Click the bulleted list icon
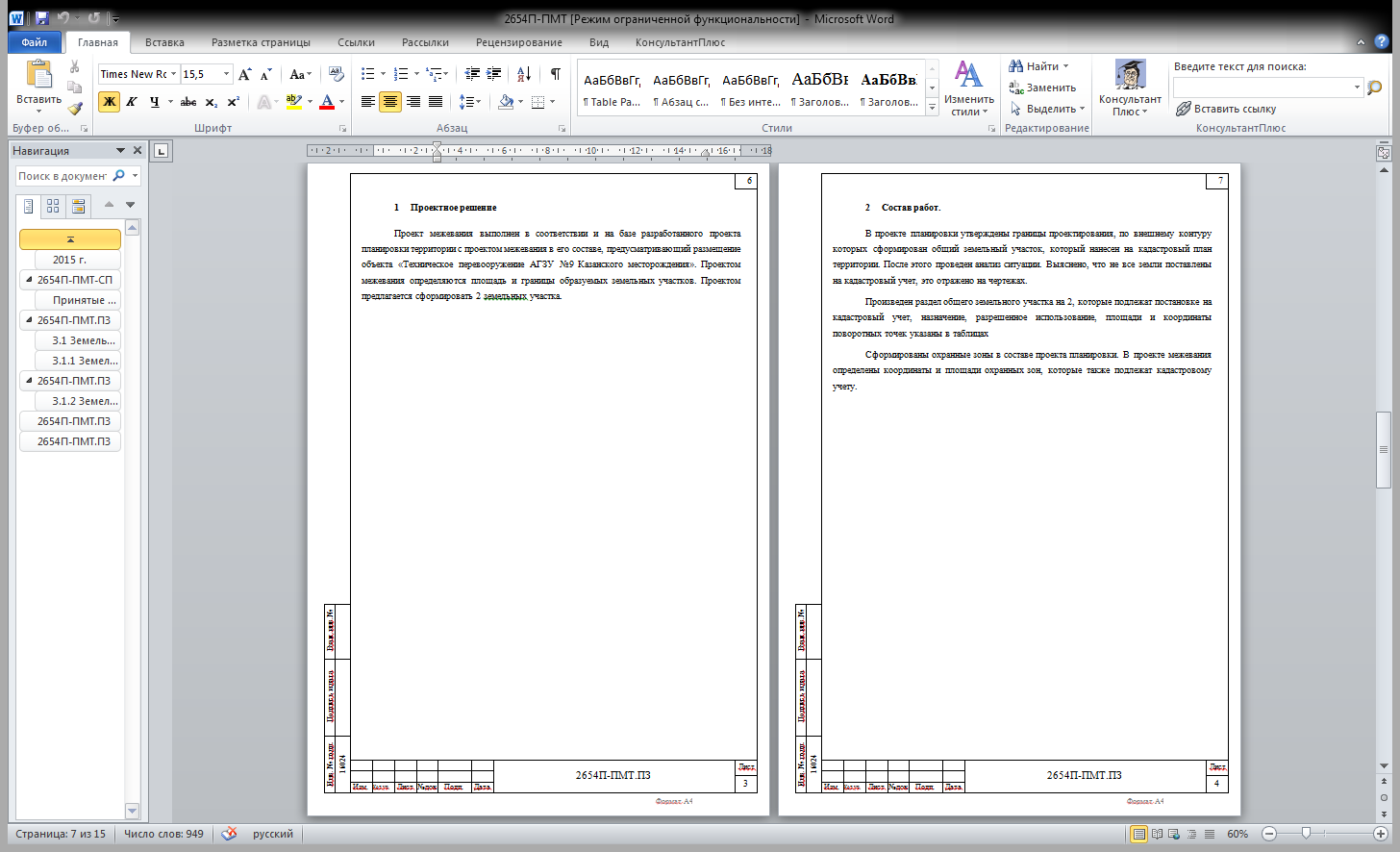Viewport: 1400px width, 852px height. [x=368, y=74]
